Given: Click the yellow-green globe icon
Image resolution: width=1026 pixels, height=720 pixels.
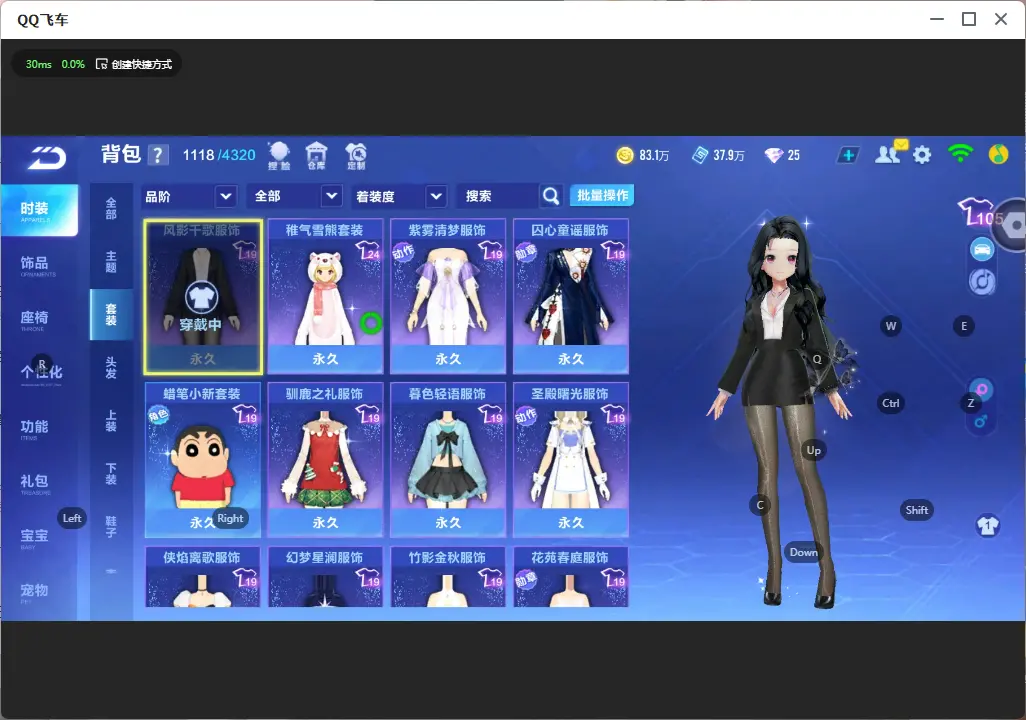Looking at the screenshot, I should point(998,154).
